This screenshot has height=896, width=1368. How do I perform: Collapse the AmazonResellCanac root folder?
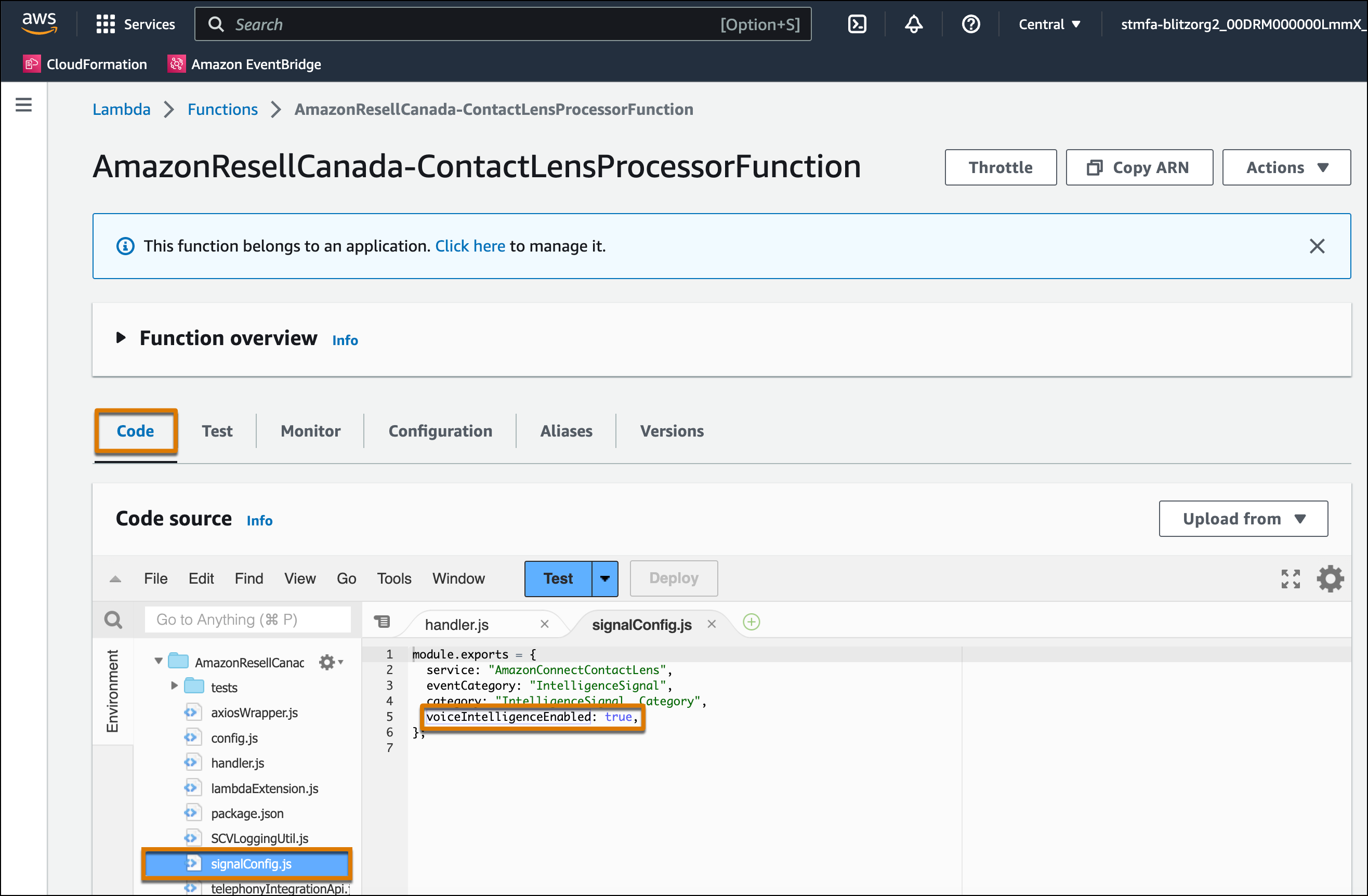tap(158, 661)
